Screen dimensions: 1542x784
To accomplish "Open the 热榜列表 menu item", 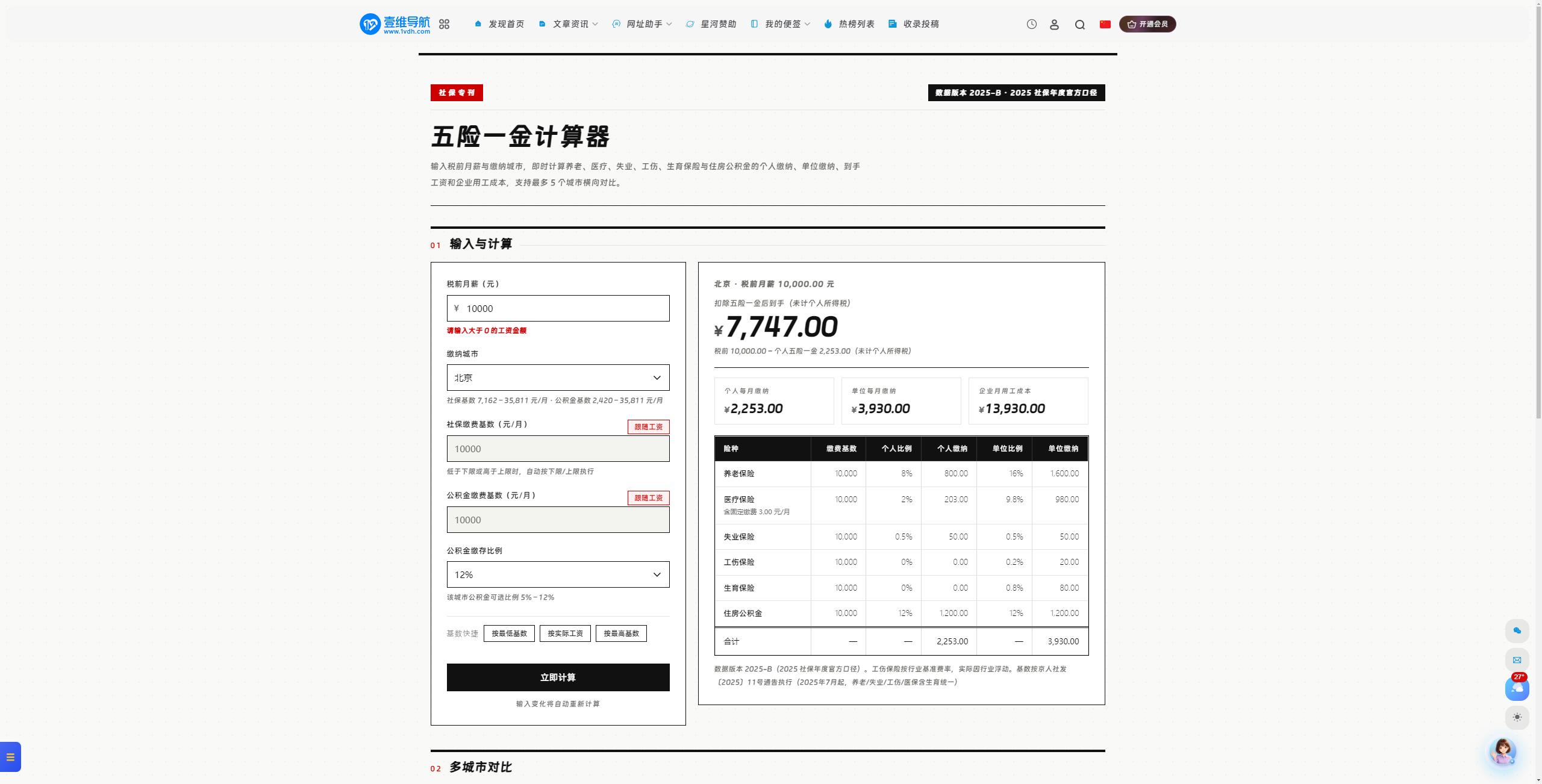I will coord(849,24).
